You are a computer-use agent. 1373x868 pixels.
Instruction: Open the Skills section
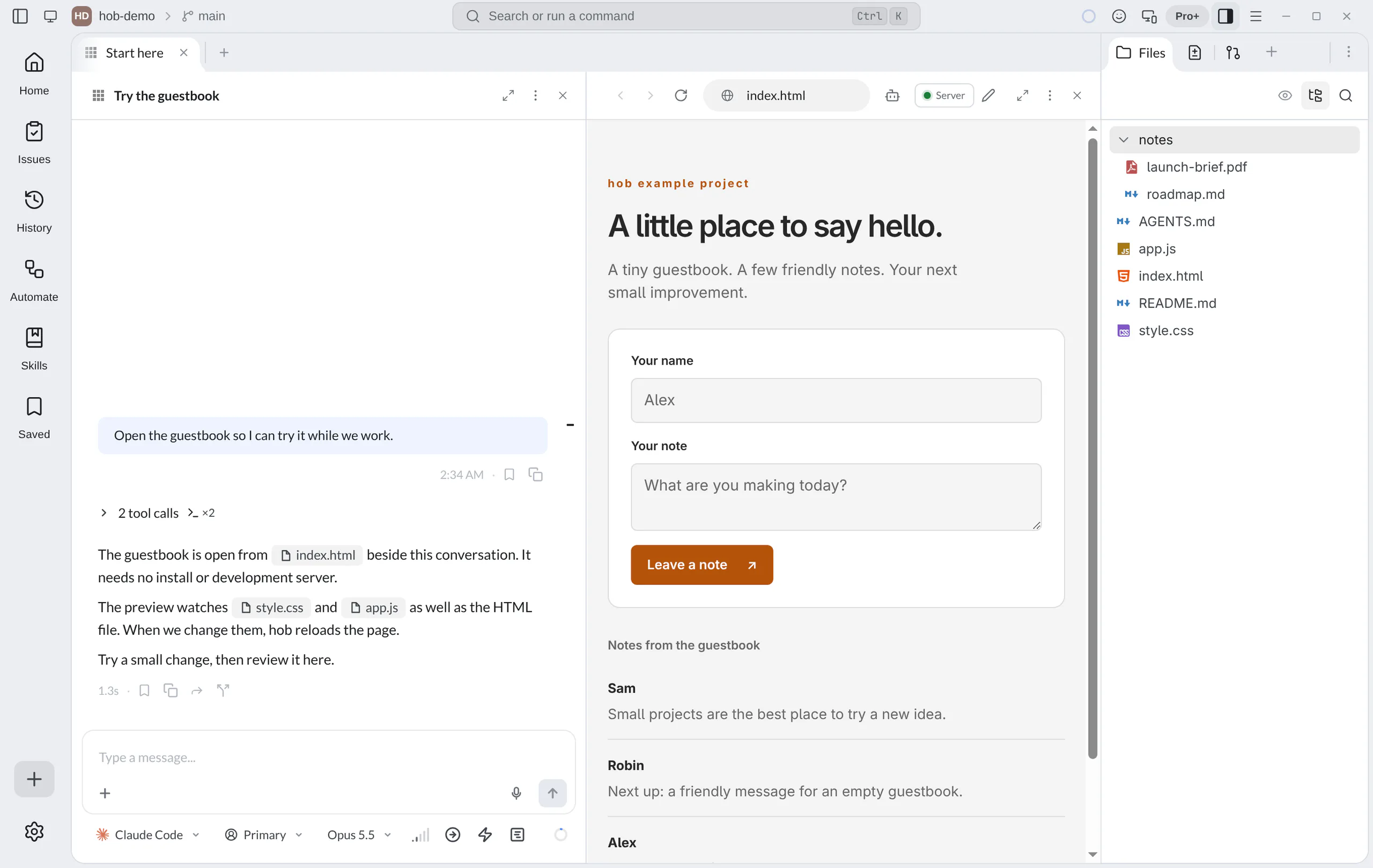click(34, 348)
